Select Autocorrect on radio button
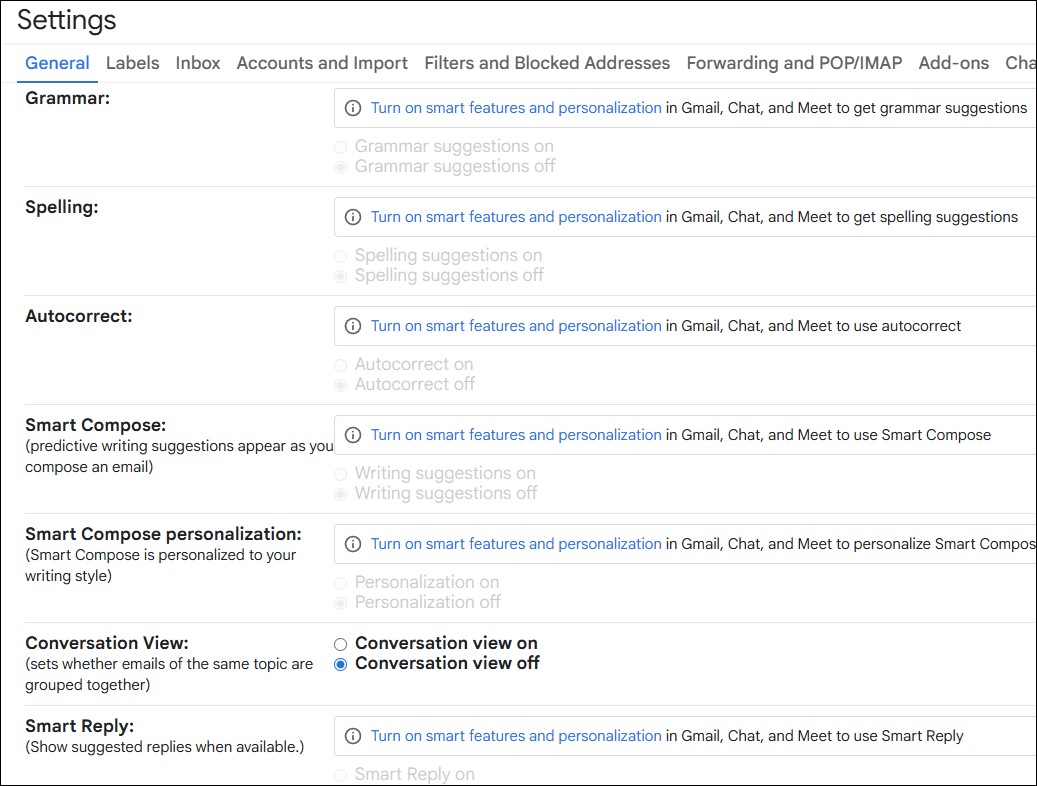This screenshot has height=786, width=1037. [341, 365]
